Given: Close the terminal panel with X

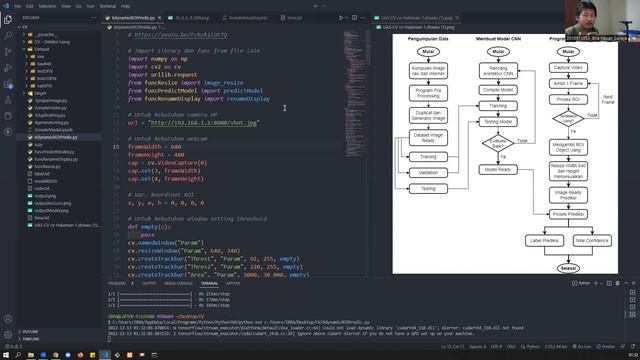Looking at the screenshot, I should click(x=633, y=283).
